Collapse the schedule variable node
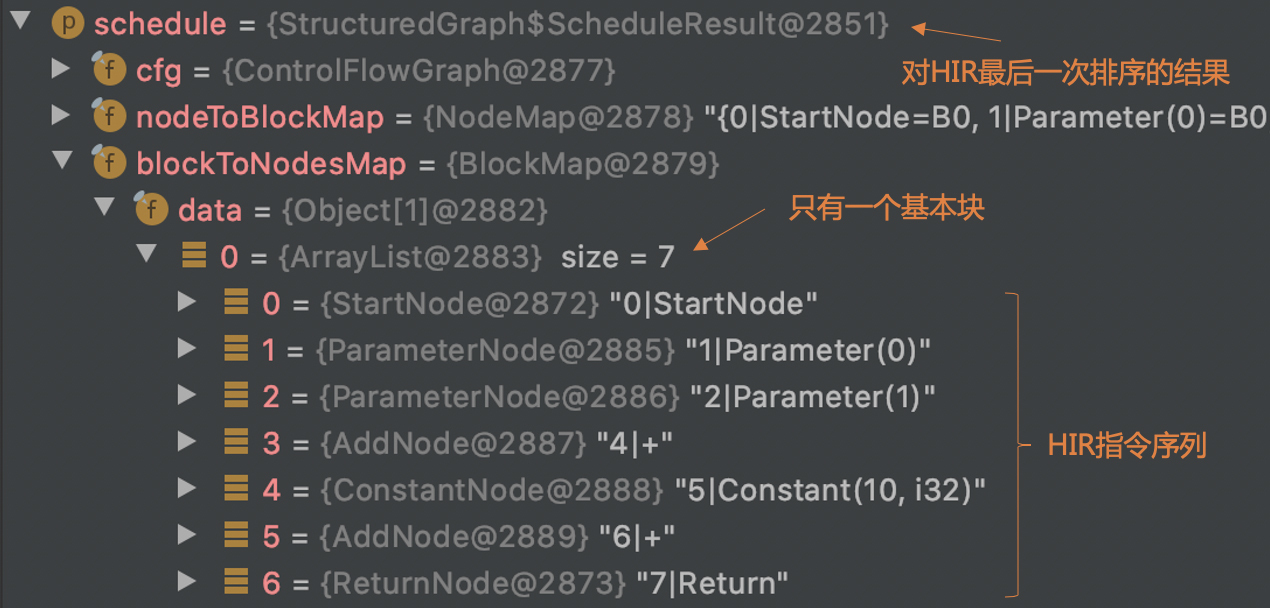 pos(20,23)
